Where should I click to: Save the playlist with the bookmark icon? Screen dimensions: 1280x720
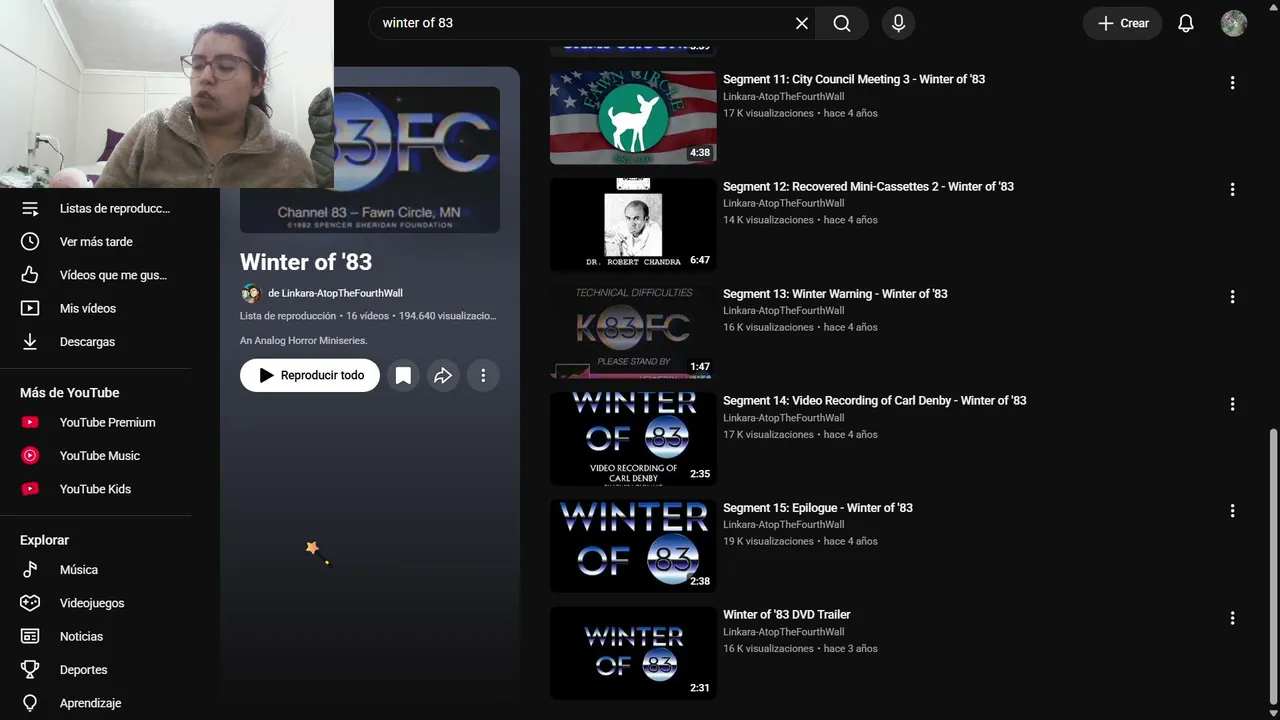coord(403,375)
